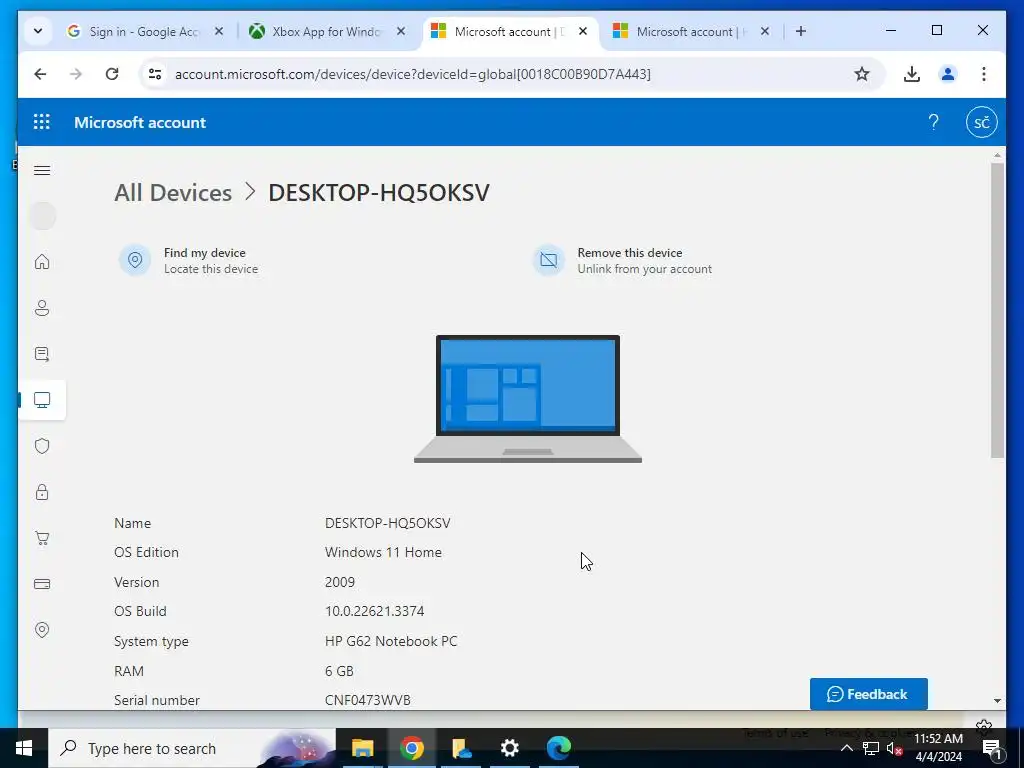This screenshot has height=768, width=1024.
Task: Click the muted volume tray icon
Action: click(x=894, y=748)
